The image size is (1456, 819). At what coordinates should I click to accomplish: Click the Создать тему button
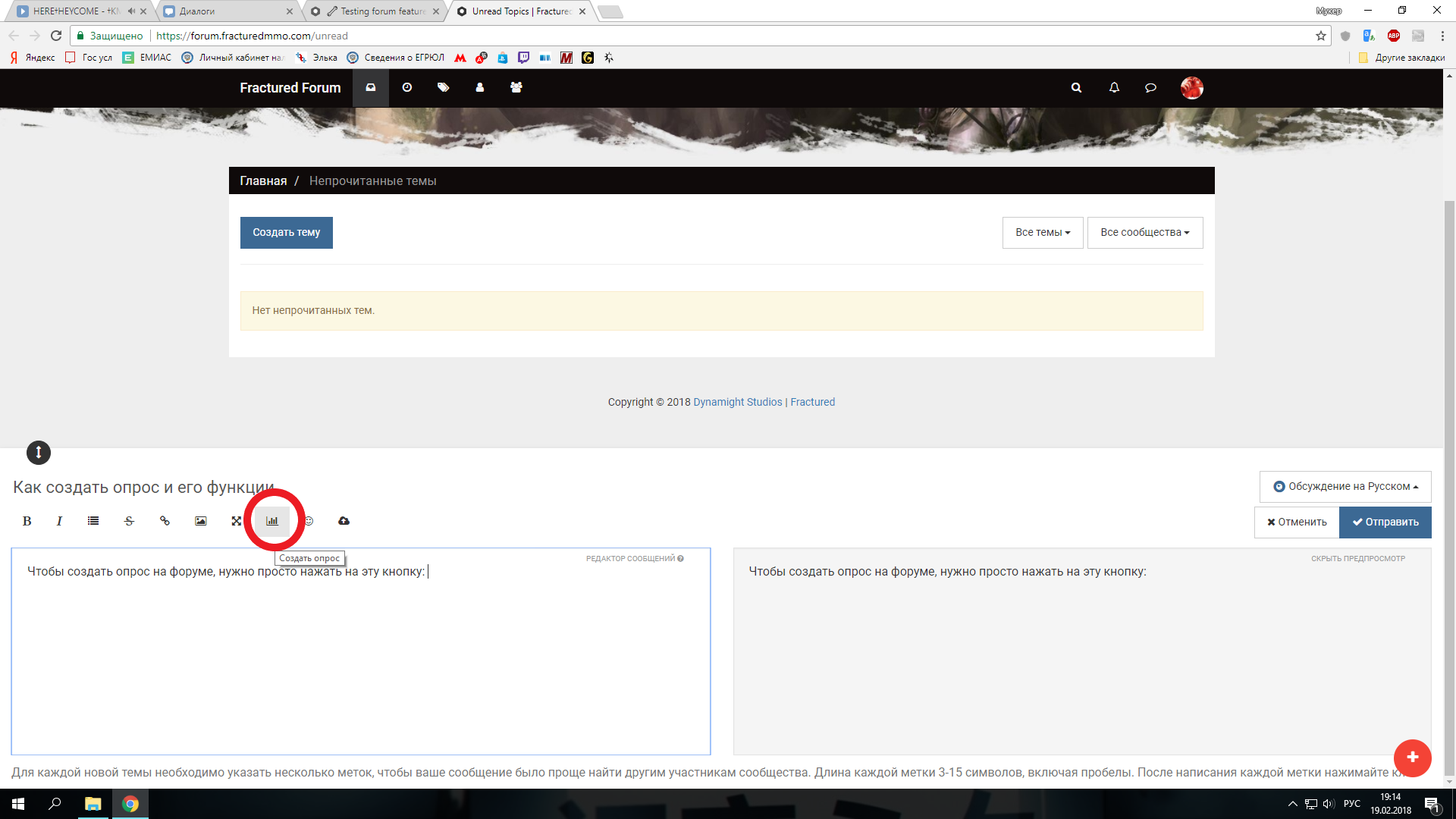click(287, 233)
